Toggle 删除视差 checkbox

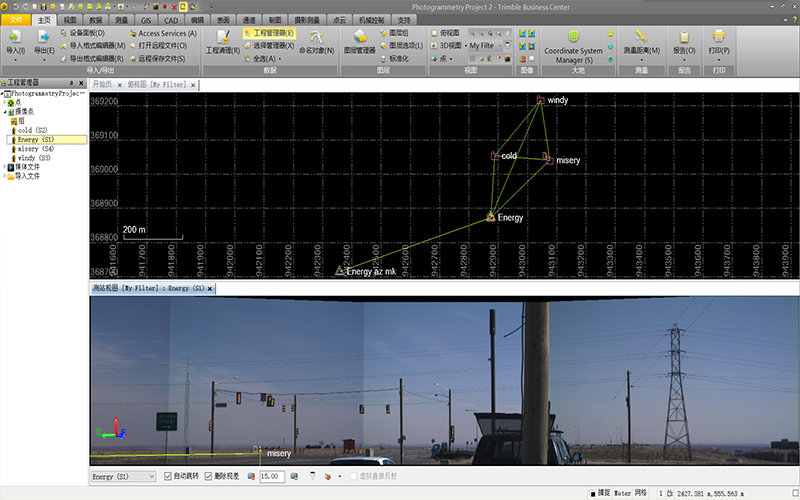tap(208, 476)
